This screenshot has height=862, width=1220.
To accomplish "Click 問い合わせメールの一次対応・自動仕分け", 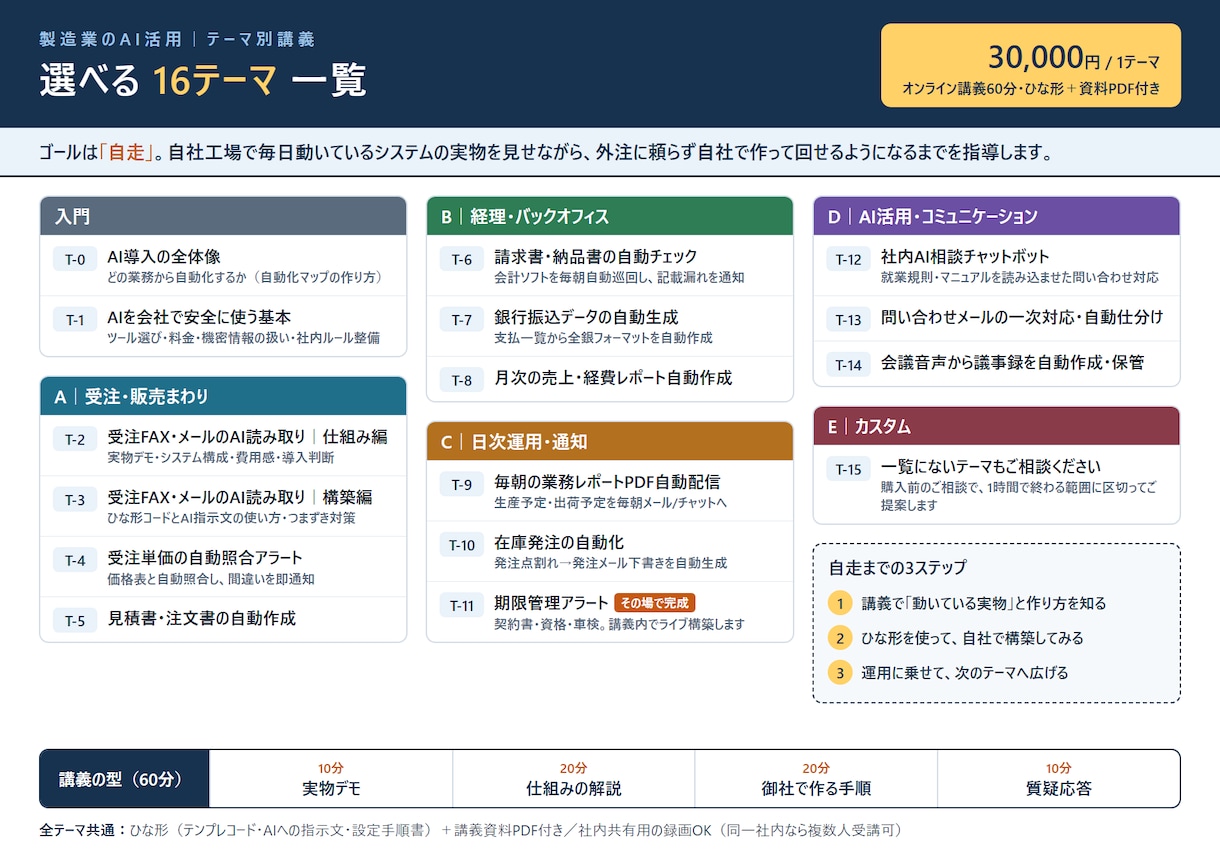I will (x=1022, y=317).
